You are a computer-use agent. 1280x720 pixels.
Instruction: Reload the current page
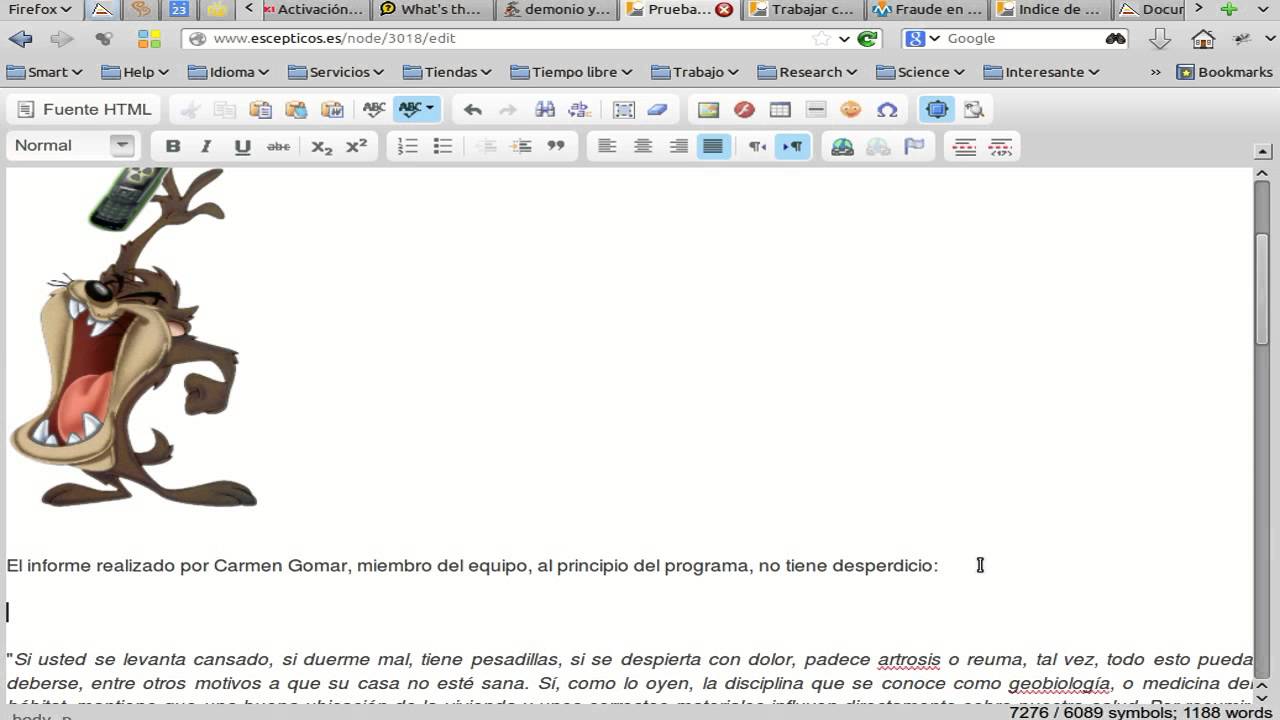tap(867, 38)
